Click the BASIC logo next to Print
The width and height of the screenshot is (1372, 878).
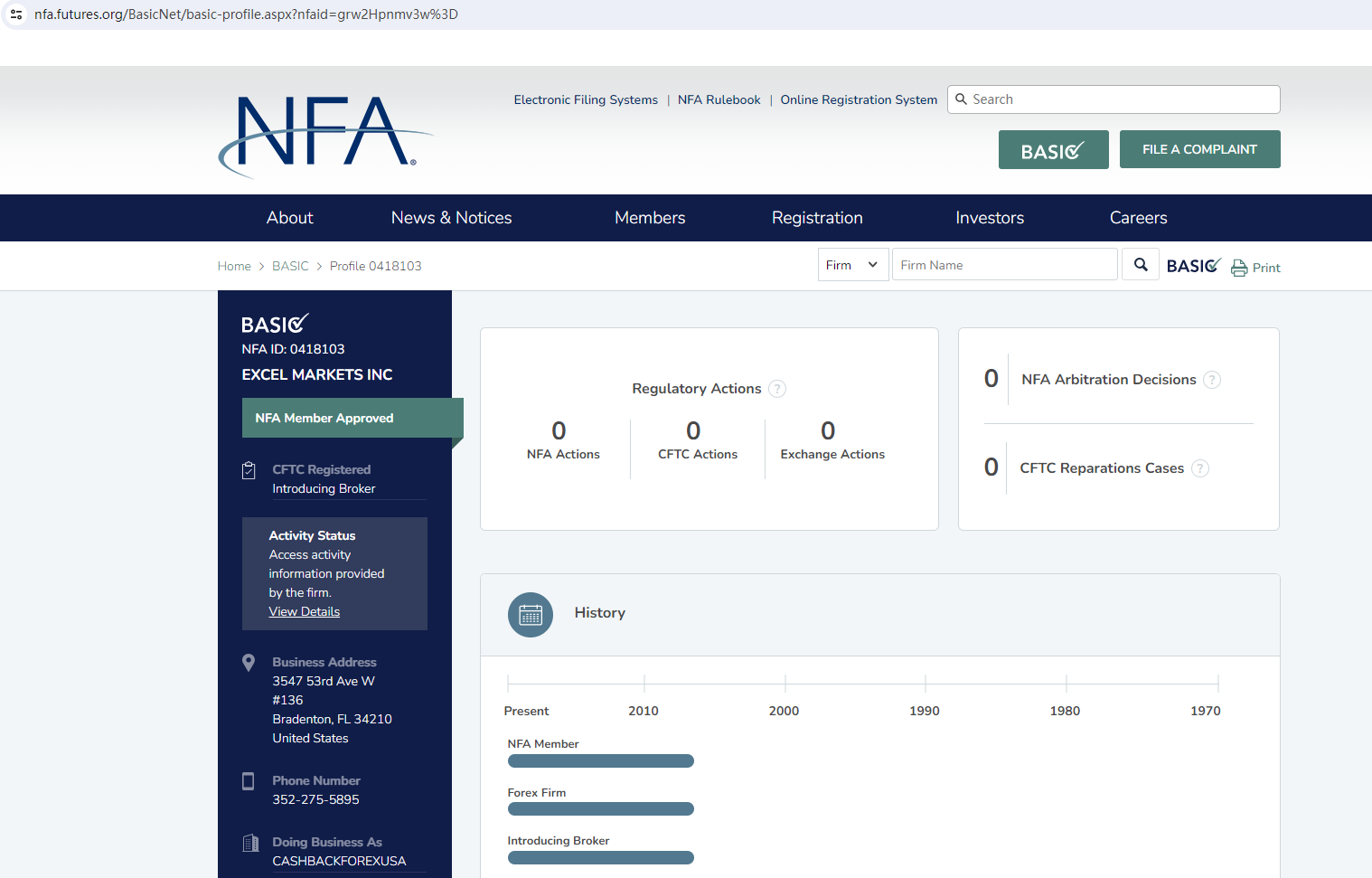pos(1193,266)
